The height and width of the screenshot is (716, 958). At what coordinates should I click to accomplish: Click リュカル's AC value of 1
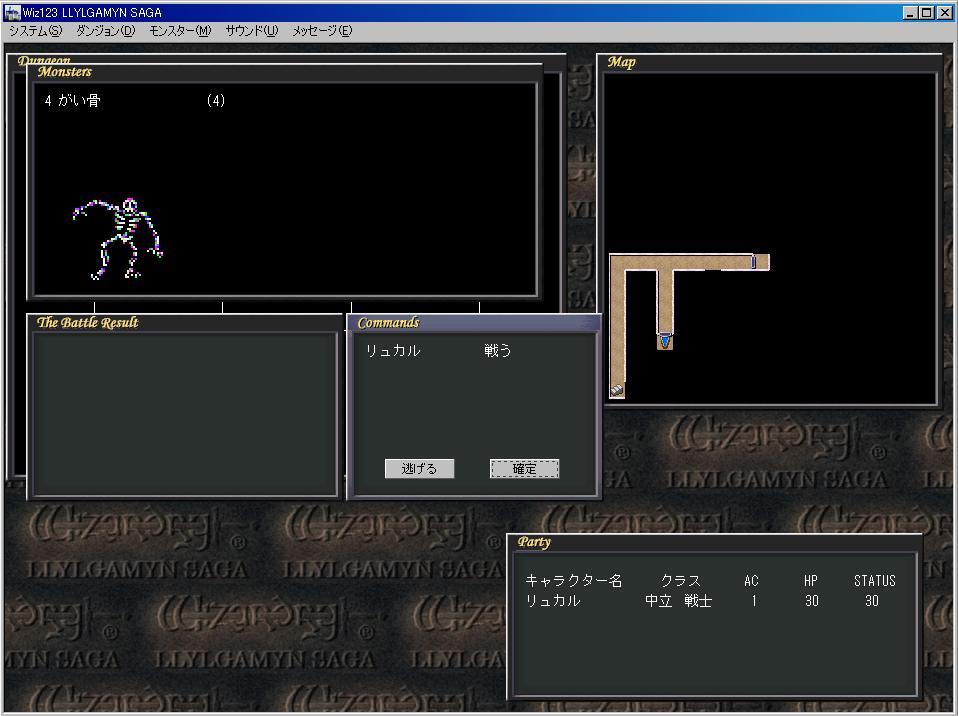click(x=754, y=601)
